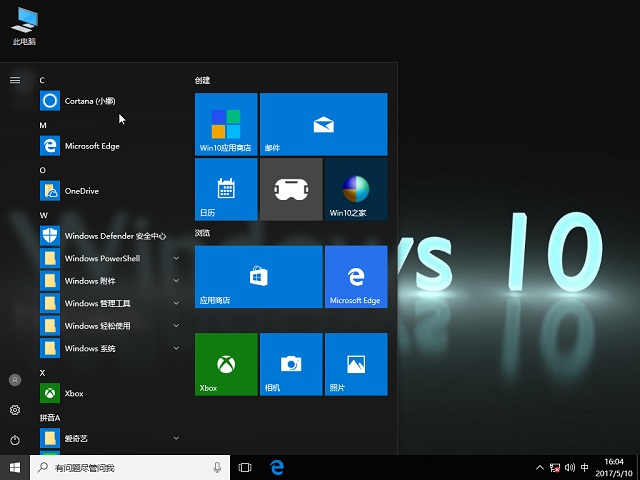640x480 pixels.
Task: Open the This PC desktop icon
Action: 24,27
